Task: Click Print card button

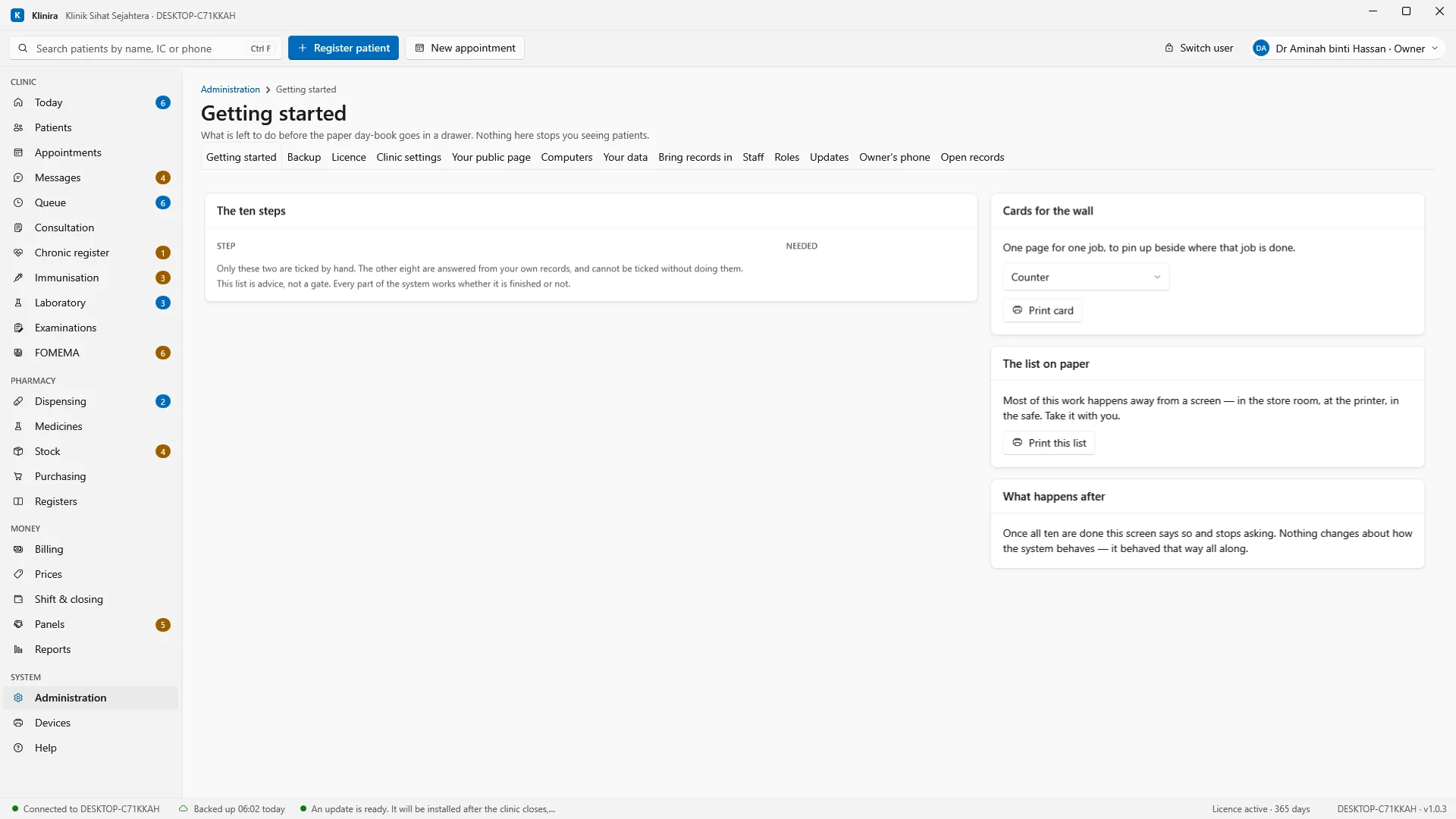Action: (x=1043, y=310)
